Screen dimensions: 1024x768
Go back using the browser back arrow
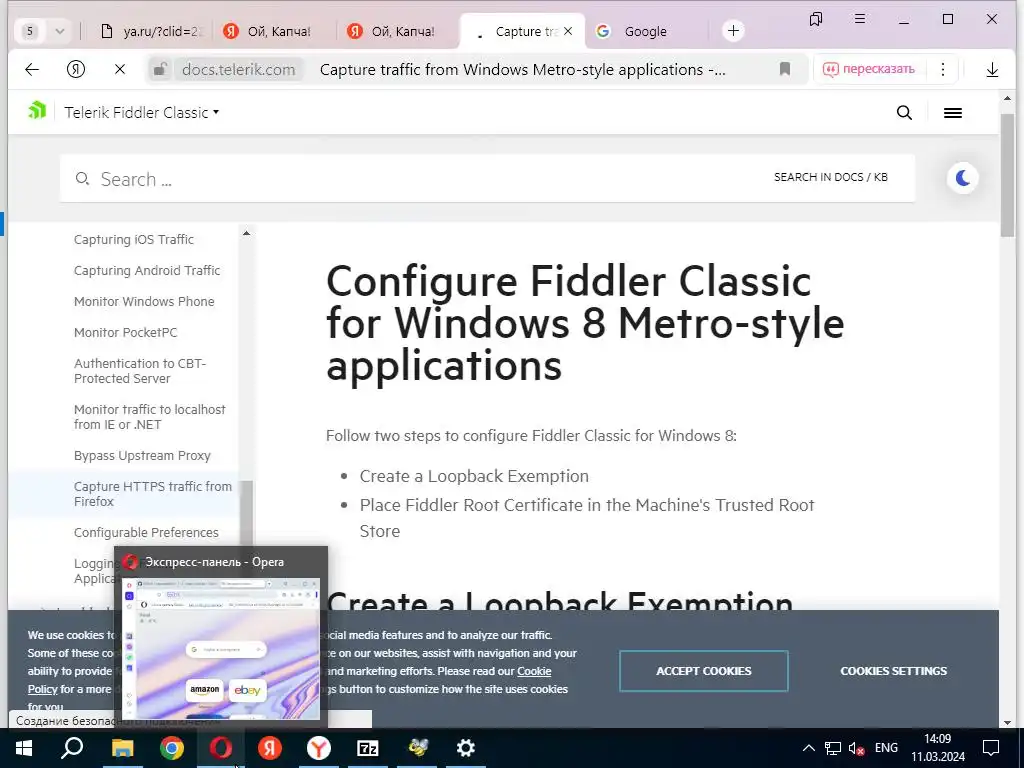31,69
